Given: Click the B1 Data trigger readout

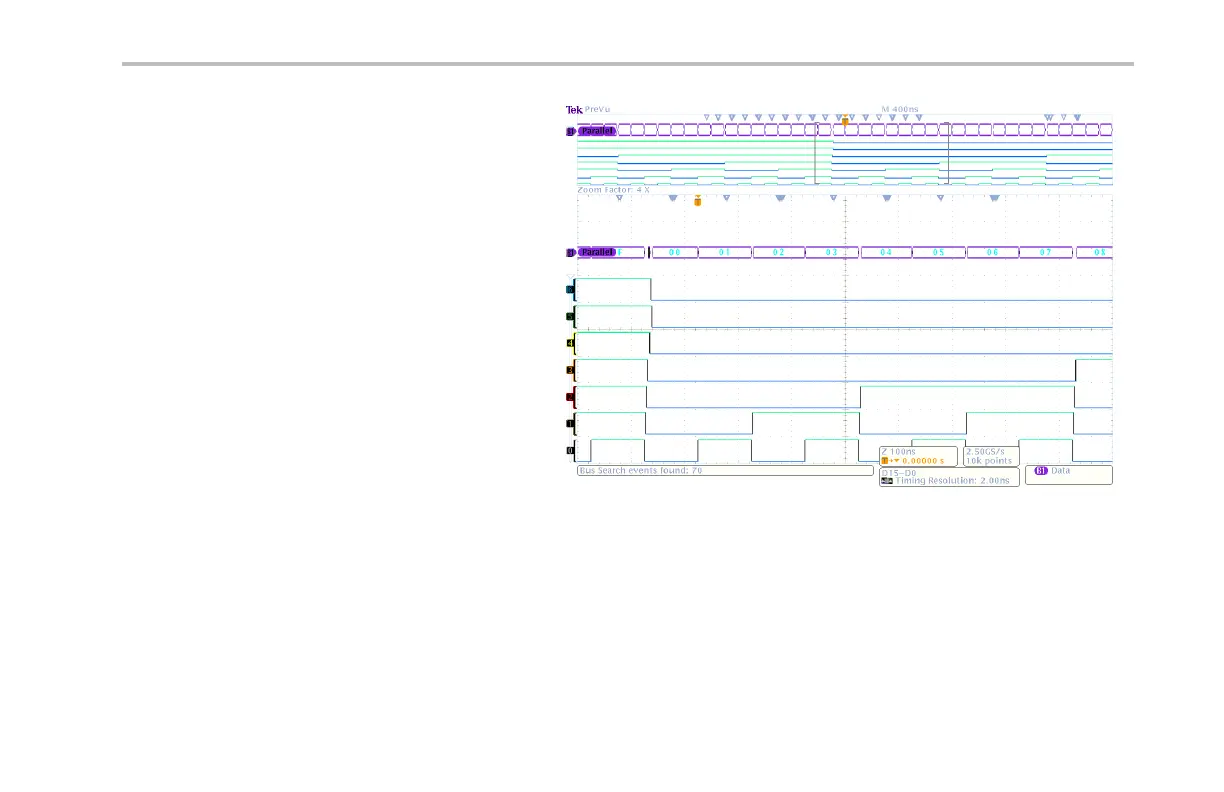Looking at the screenshot, I should tap(1068, 471).
